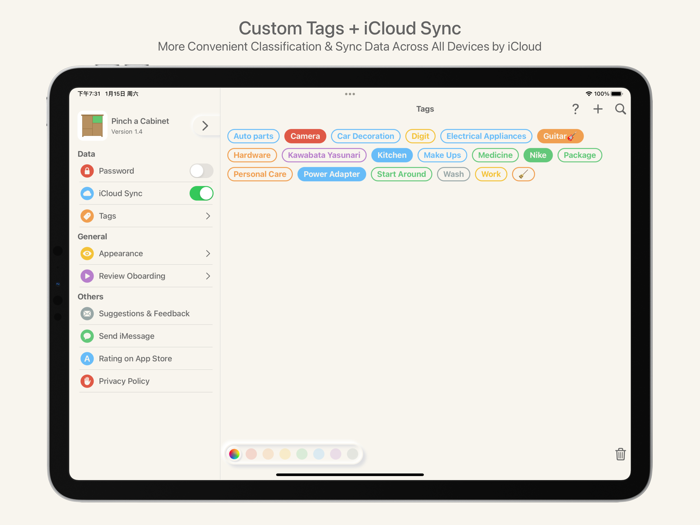Open Tags row disclosure chevron

(208, 216)
